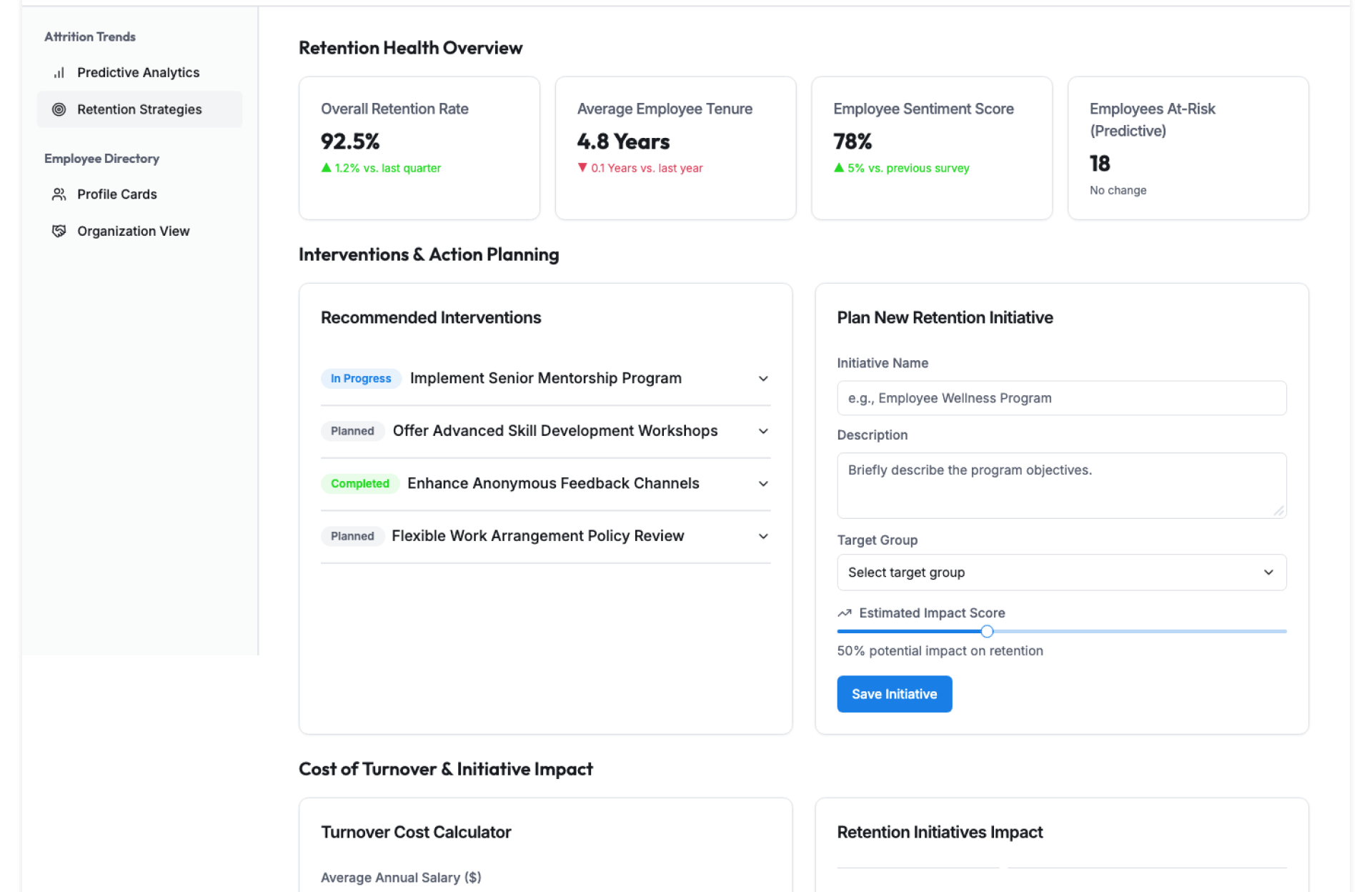Click the trending-up icon beside Estimated Impact Score
The image size is (1372, 892).
coord(845,613)
